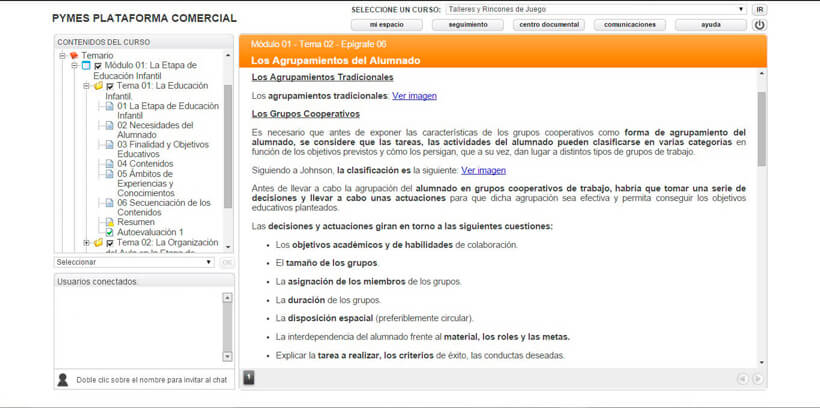820x408 pixels.
Task: Select tree item 04 Contenidos
Action: (x=145, y=164)
